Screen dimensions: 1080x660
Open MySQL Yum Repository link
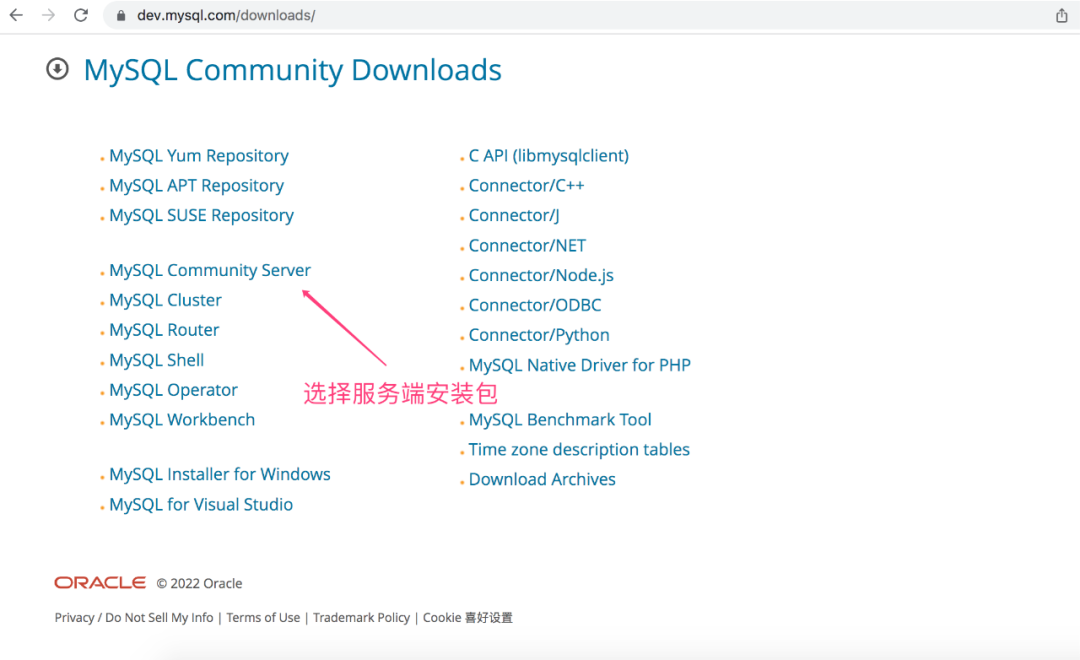tap(199, 156)
